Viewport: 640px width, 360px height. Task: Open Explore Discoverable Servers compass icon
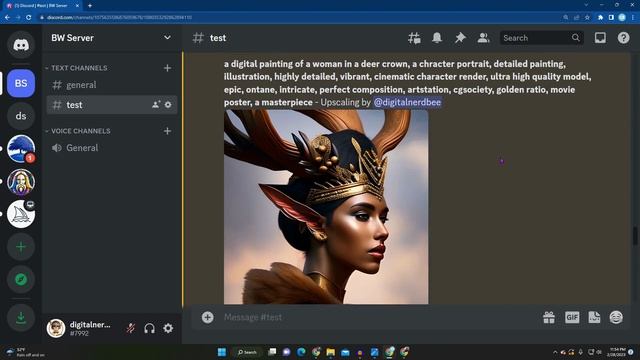[21, 280]
